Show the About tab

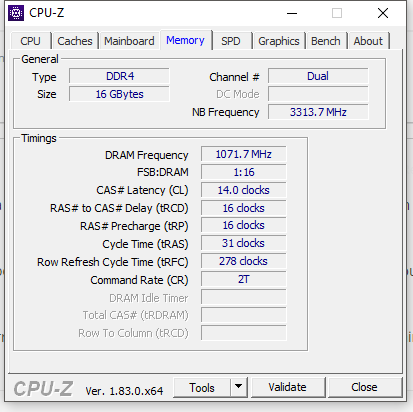pyautogui.click(x=368, y=41)
